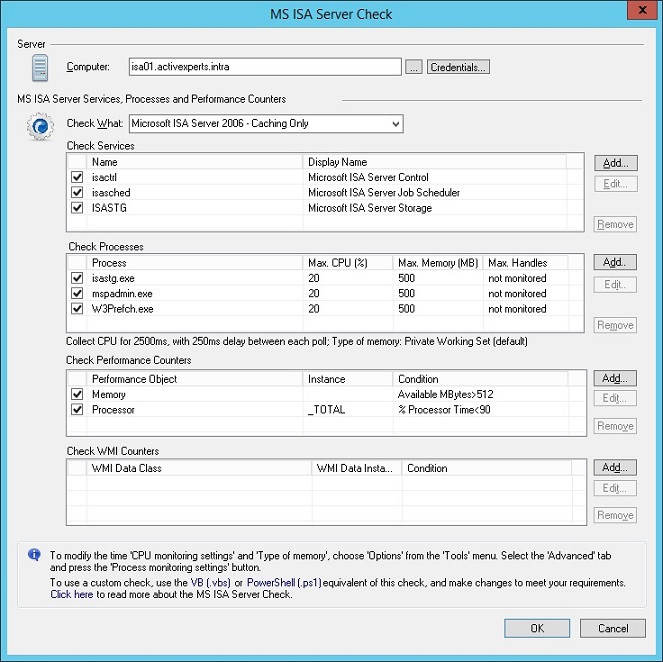Screen dimensions: 663x662
Task: Open the VB (.vbs) script link
Action: (x=211, y=583)
